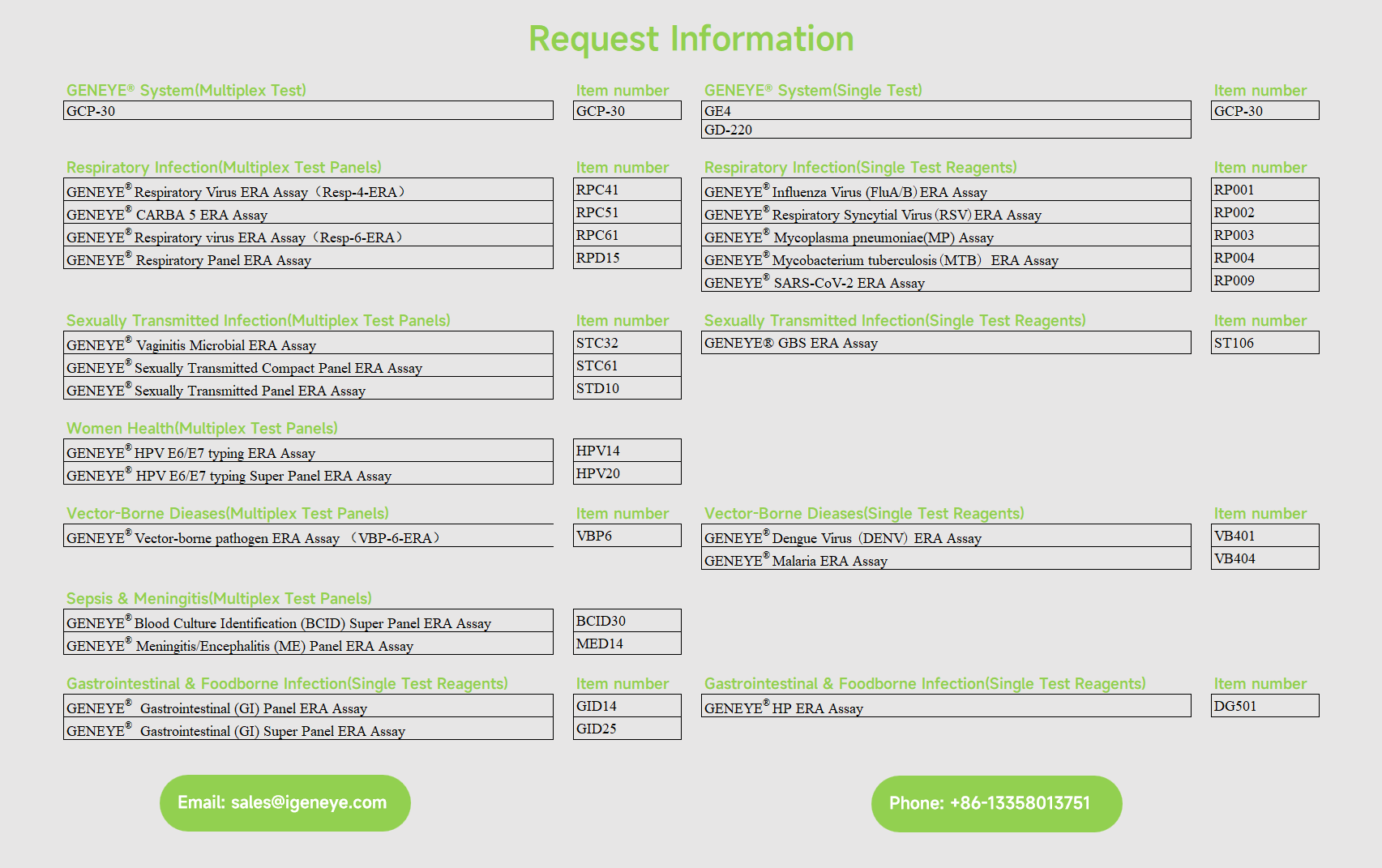Click item number VB404
The image size is (1382, 868).
coord(1264,558)
